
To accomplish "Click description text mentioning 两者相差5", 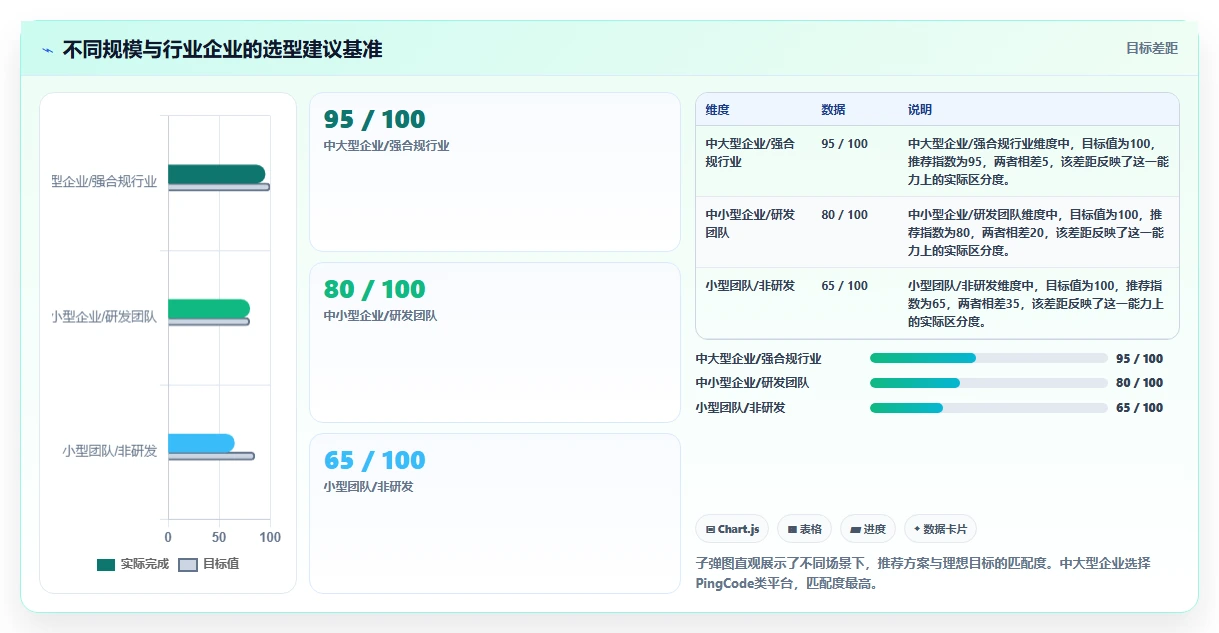I will click(x=1038, y=162).
